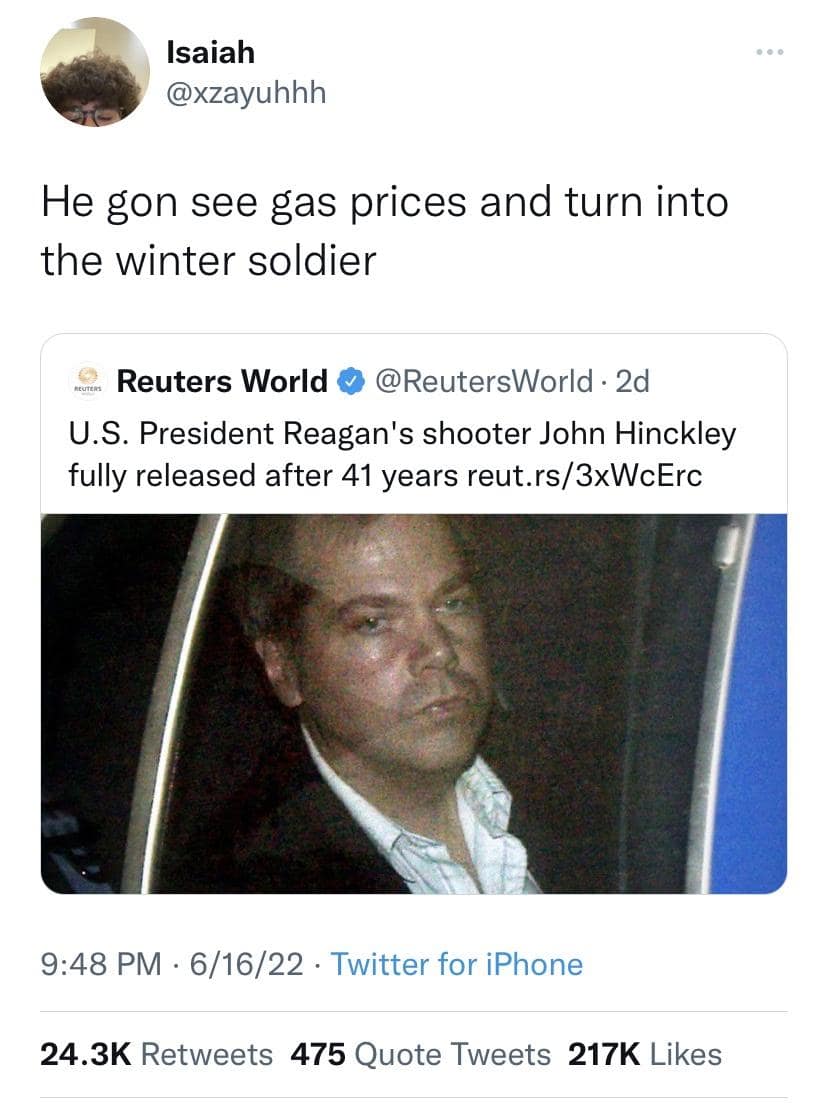
Task: Open the @ReutersWorld handle
Action: coord(486,382)
